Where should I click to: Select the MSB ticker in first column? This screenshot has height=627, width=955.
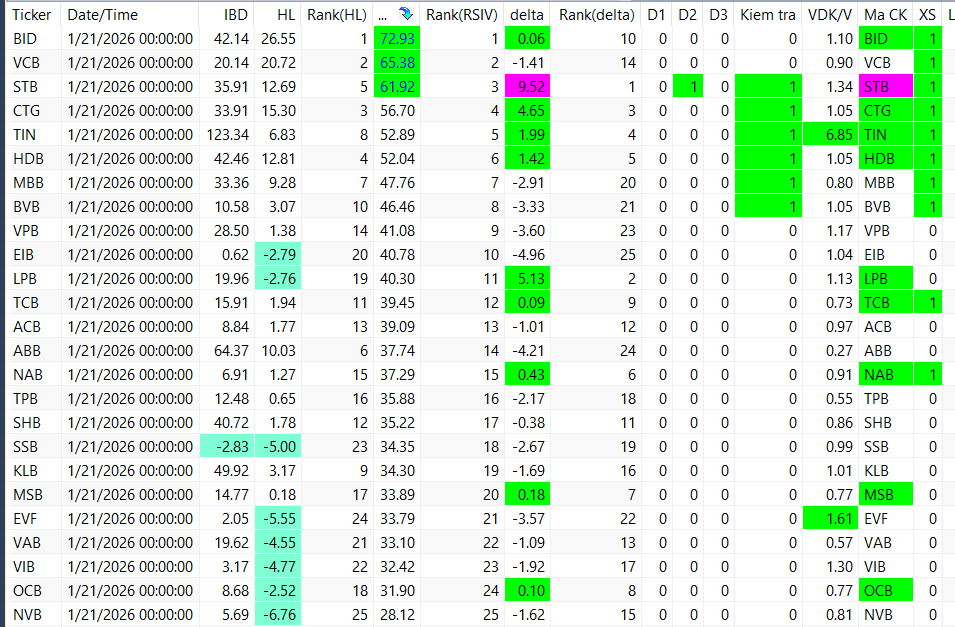(x=27, y=495)
